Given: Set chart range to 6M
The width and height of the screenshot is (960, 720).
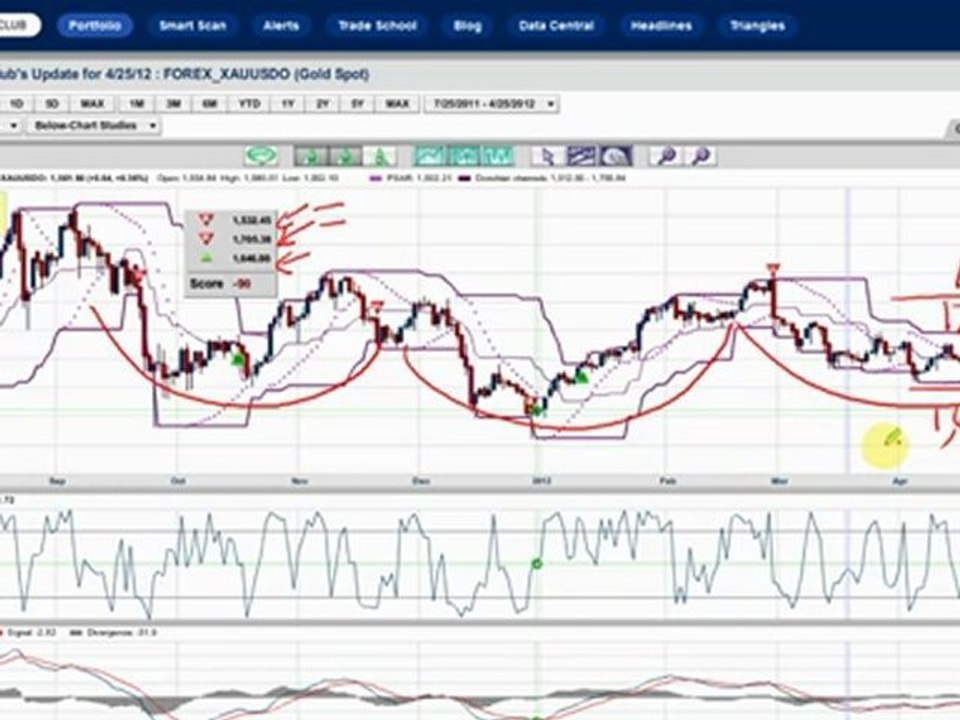Looking at the screenshot, I should pos(210,103).
